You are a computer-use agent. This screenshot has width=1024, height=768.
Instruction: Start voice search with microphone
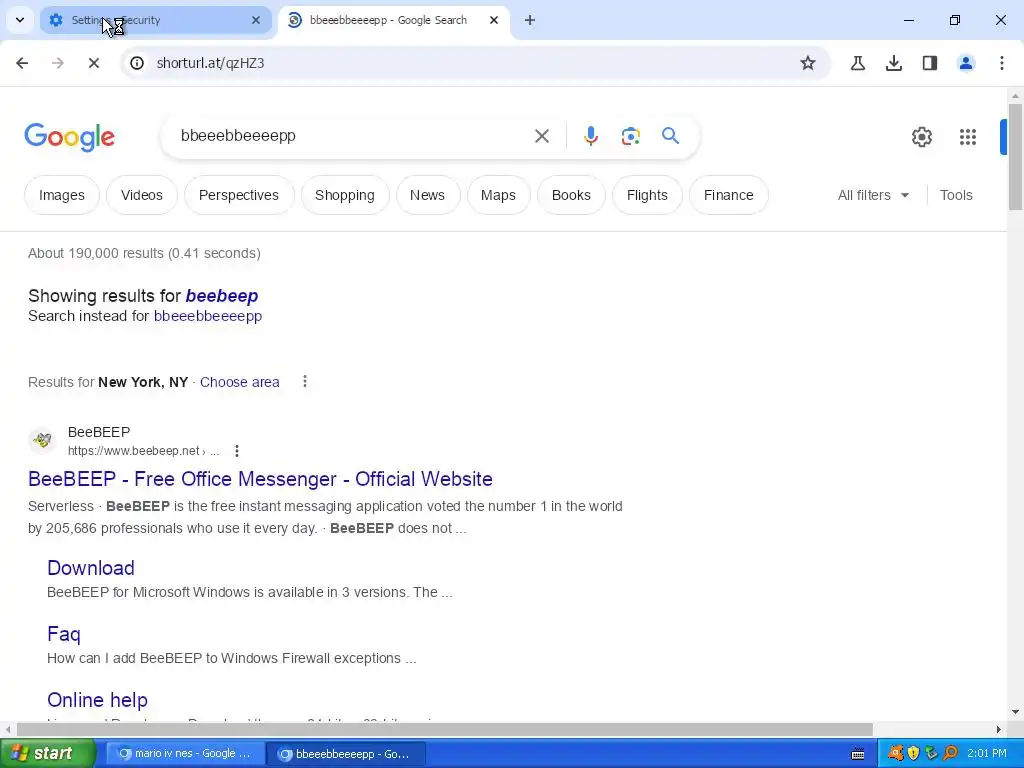[591, 136]
